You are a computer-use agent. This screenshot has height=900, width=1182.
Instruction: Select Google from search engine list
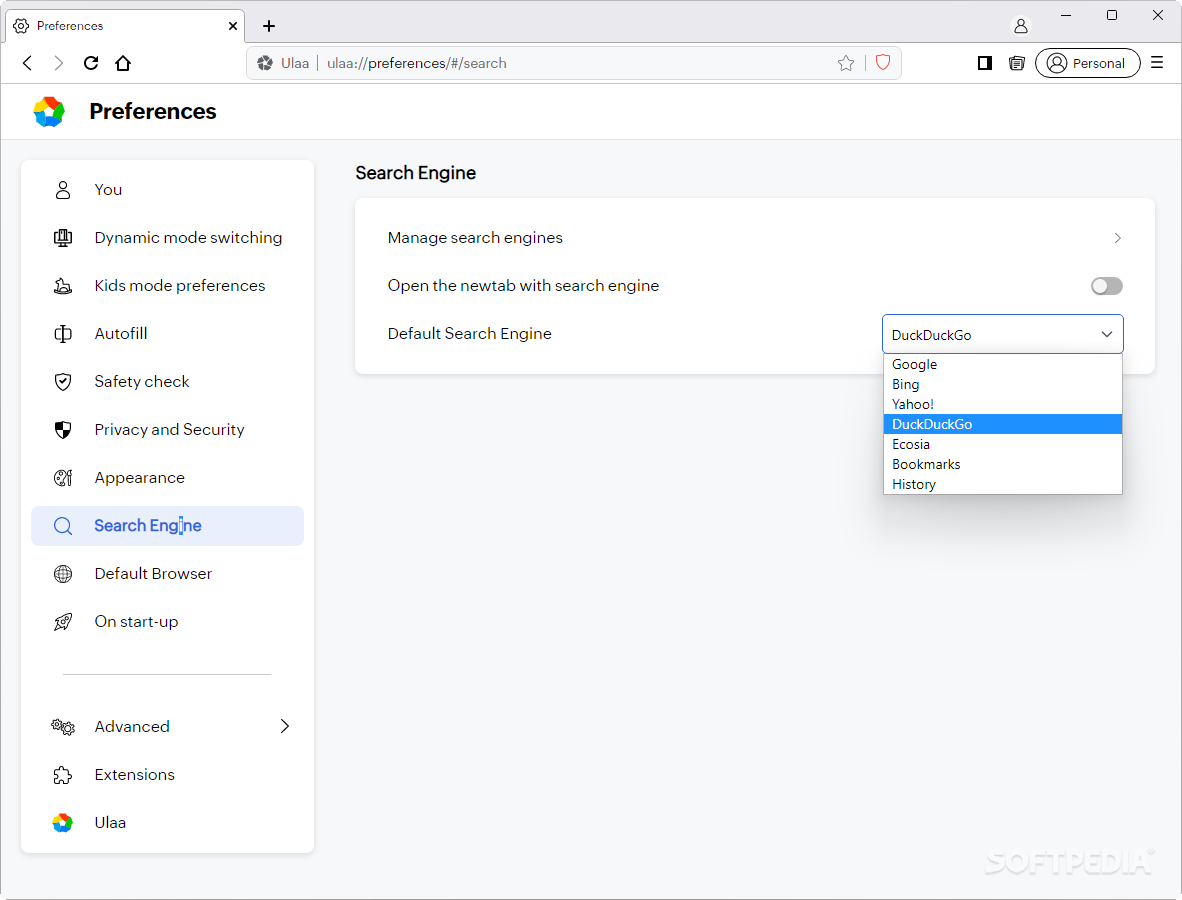[x=1003, y=364]
